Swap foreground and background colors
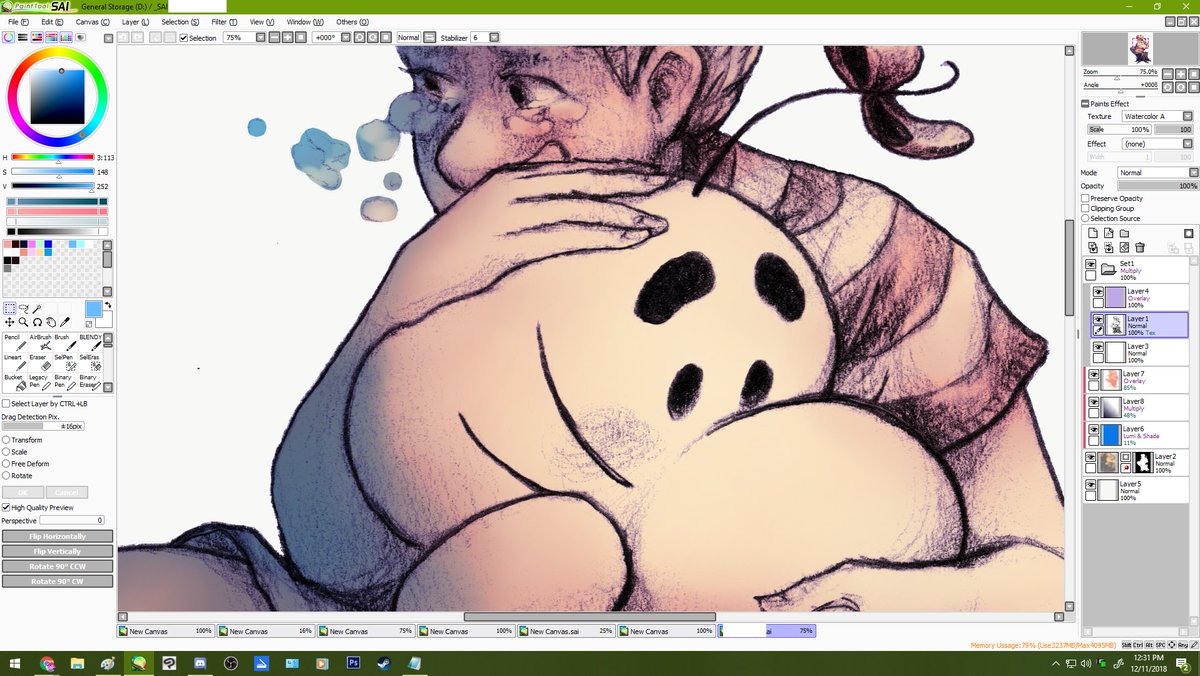Viewport: 1200px width, 676px height. [x=107, y=305]
